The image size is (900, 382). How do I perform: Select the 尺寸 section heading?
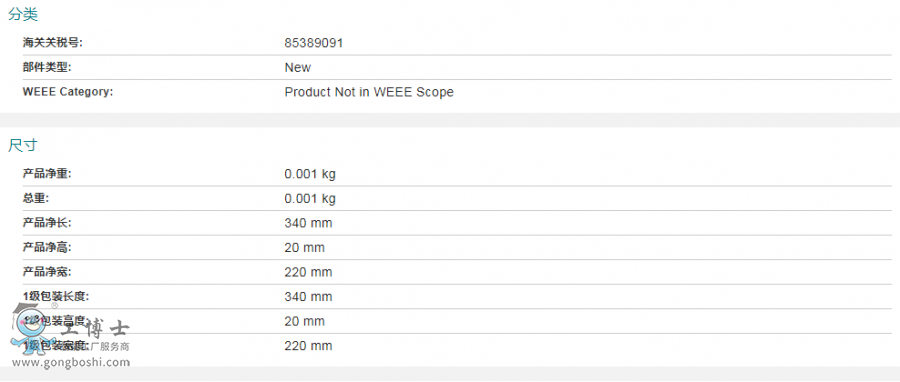[x=23, y=146]
